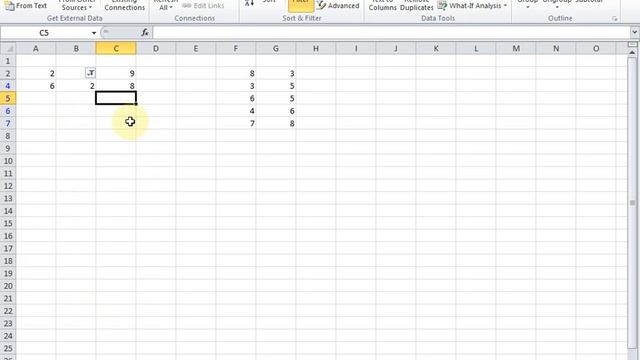The image size is (640, 360).
Task: Select cell C2 containing 9
Action: tap(116, 73)
